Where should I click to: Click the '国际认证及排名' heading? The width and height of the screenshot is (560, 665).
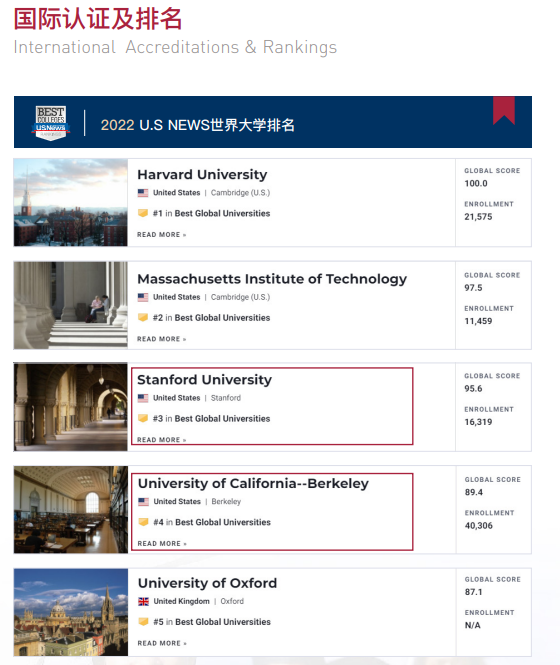click(x=98, y=19)
